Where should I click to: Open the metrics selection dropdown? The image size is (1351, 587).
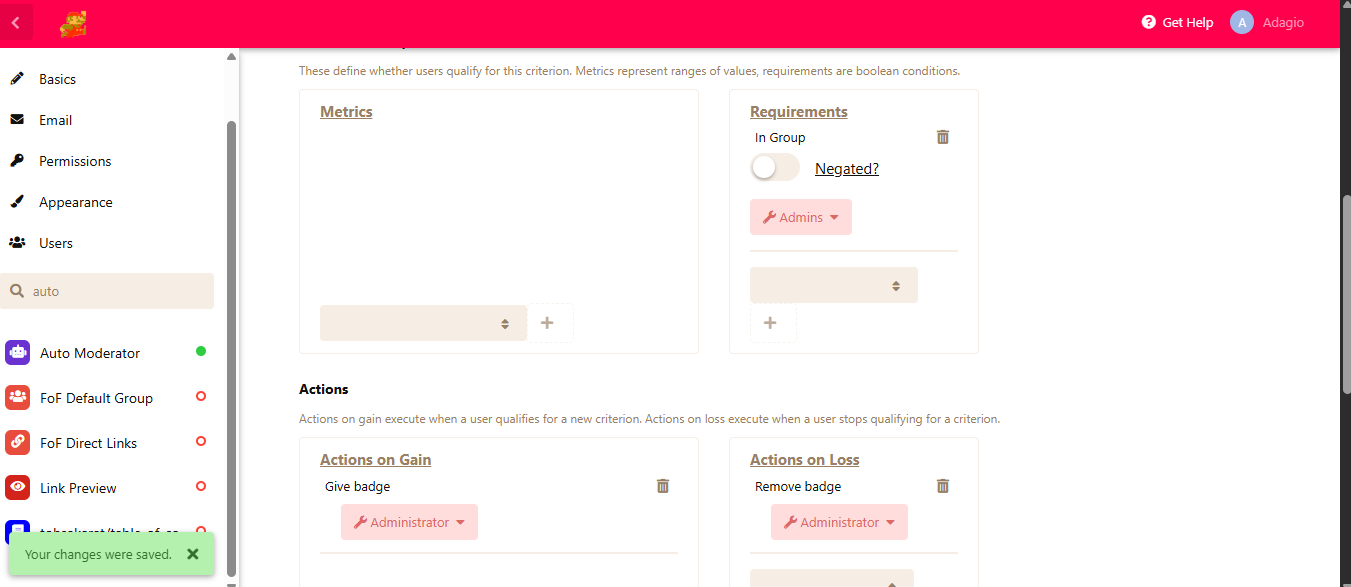tap(423, 323)
